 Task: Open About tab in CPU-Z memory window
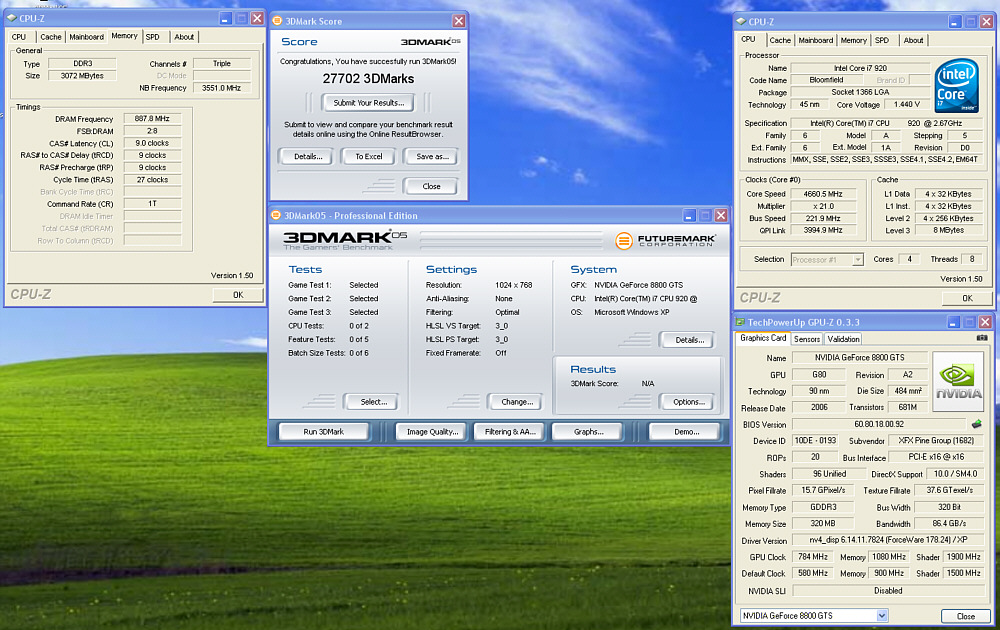point(184,37)
